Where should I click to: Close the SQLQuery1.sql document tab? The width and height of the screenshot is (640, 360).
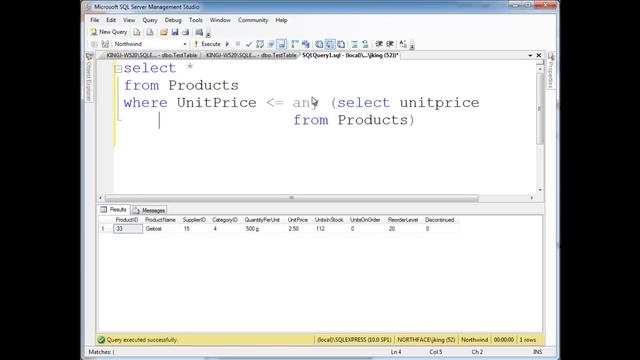[539, 56]
